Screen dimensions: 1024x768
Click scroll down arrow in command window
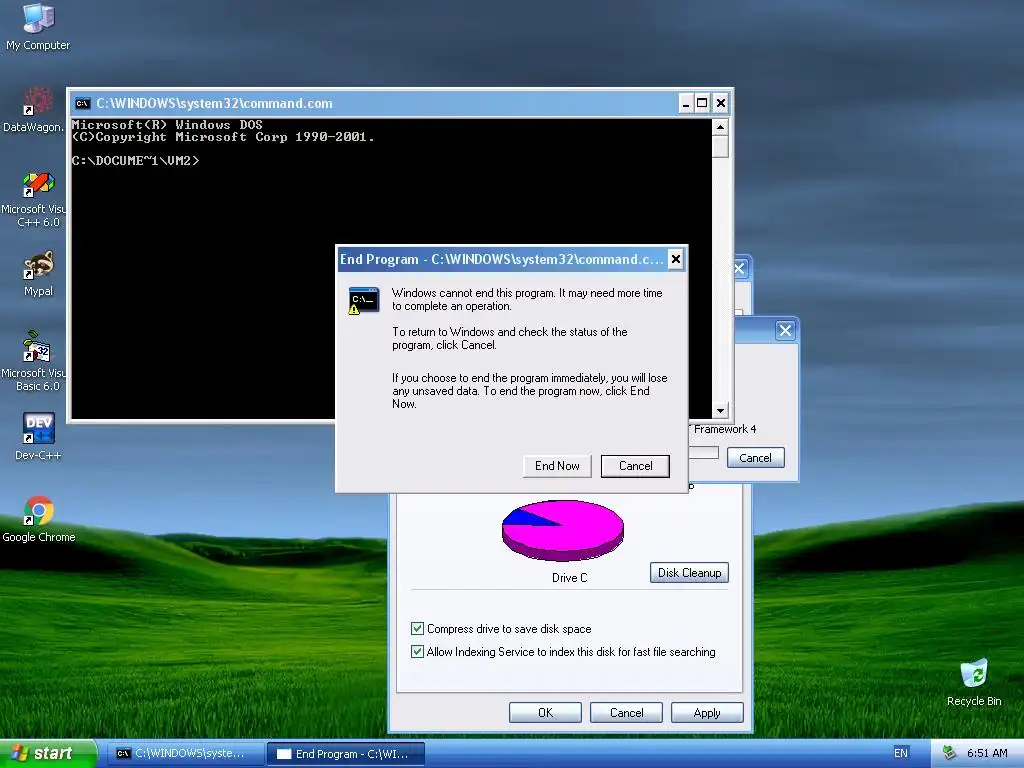720,411
